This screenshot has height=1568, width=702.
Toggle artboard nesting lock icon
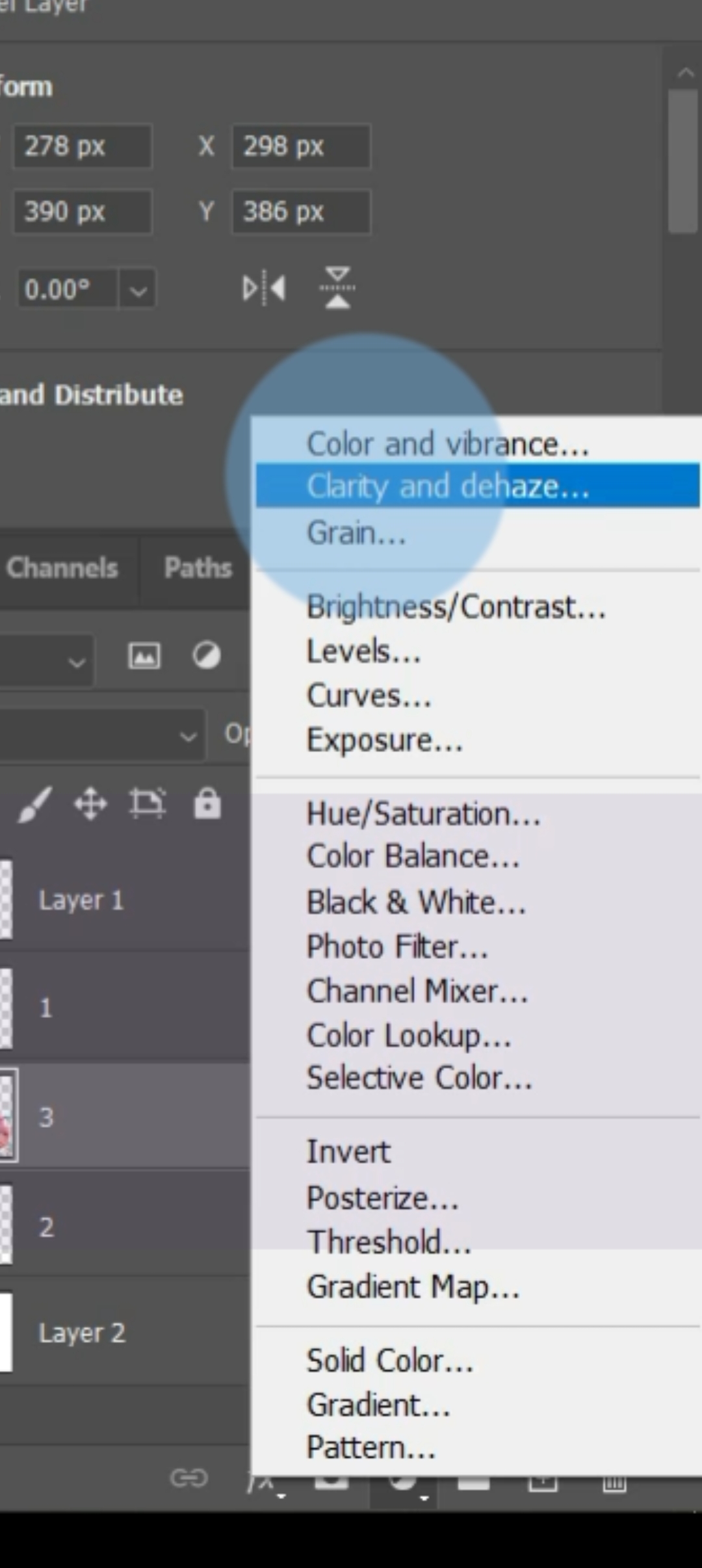tap(148, 804)
